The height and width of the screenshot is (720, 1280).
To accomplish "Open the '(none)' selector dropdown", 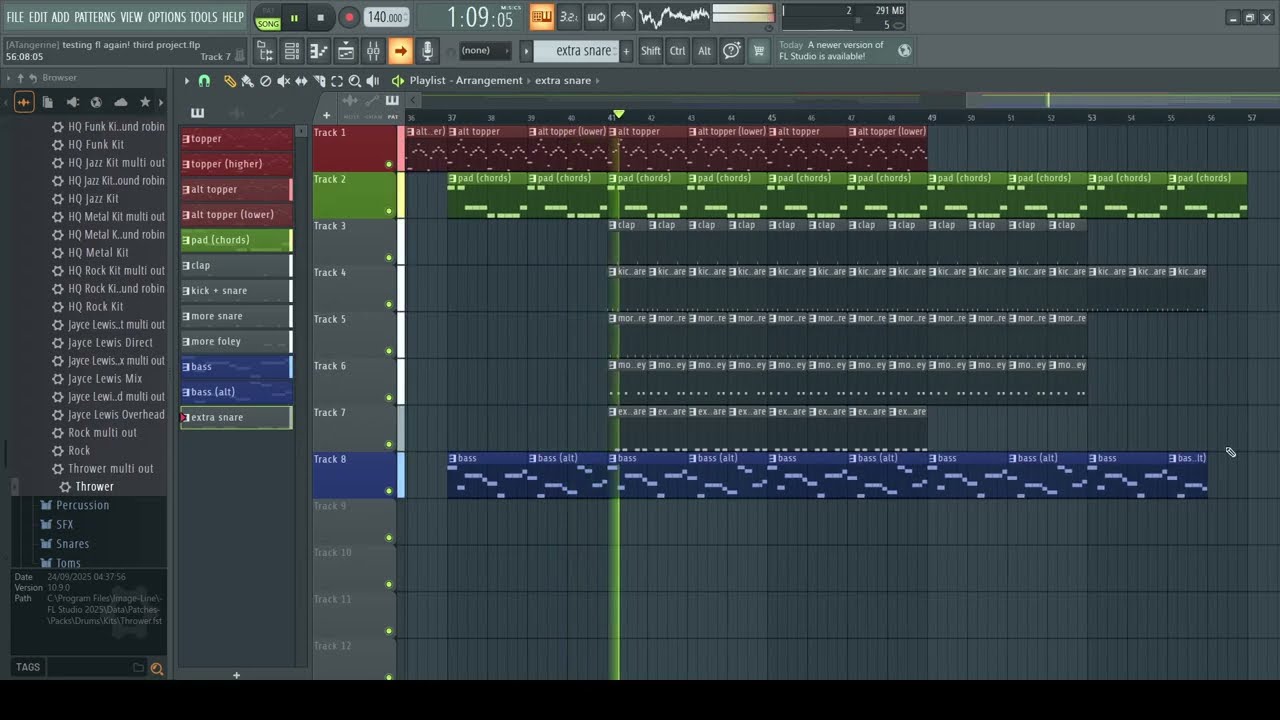I will click(x=484, y=51).
